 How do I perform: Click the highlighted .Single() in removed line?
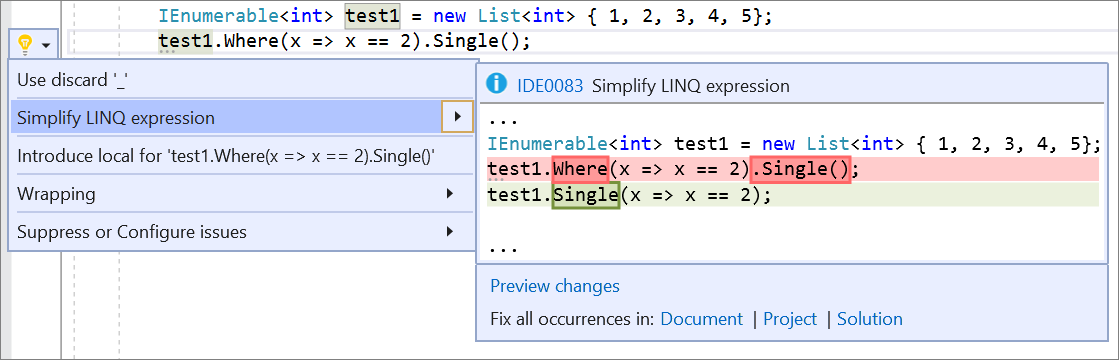pyautogui.click(x=801, y=170)
